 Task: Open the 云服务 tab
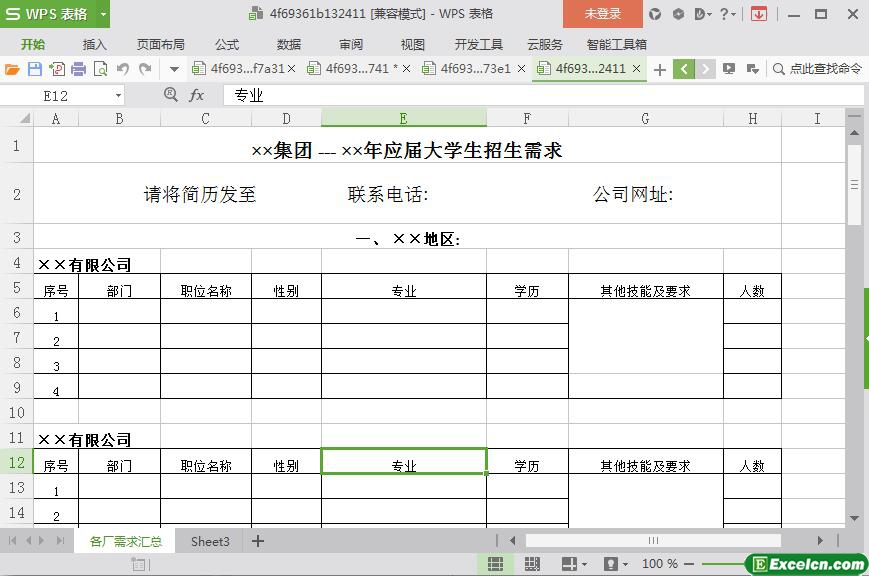coord(545,44)
